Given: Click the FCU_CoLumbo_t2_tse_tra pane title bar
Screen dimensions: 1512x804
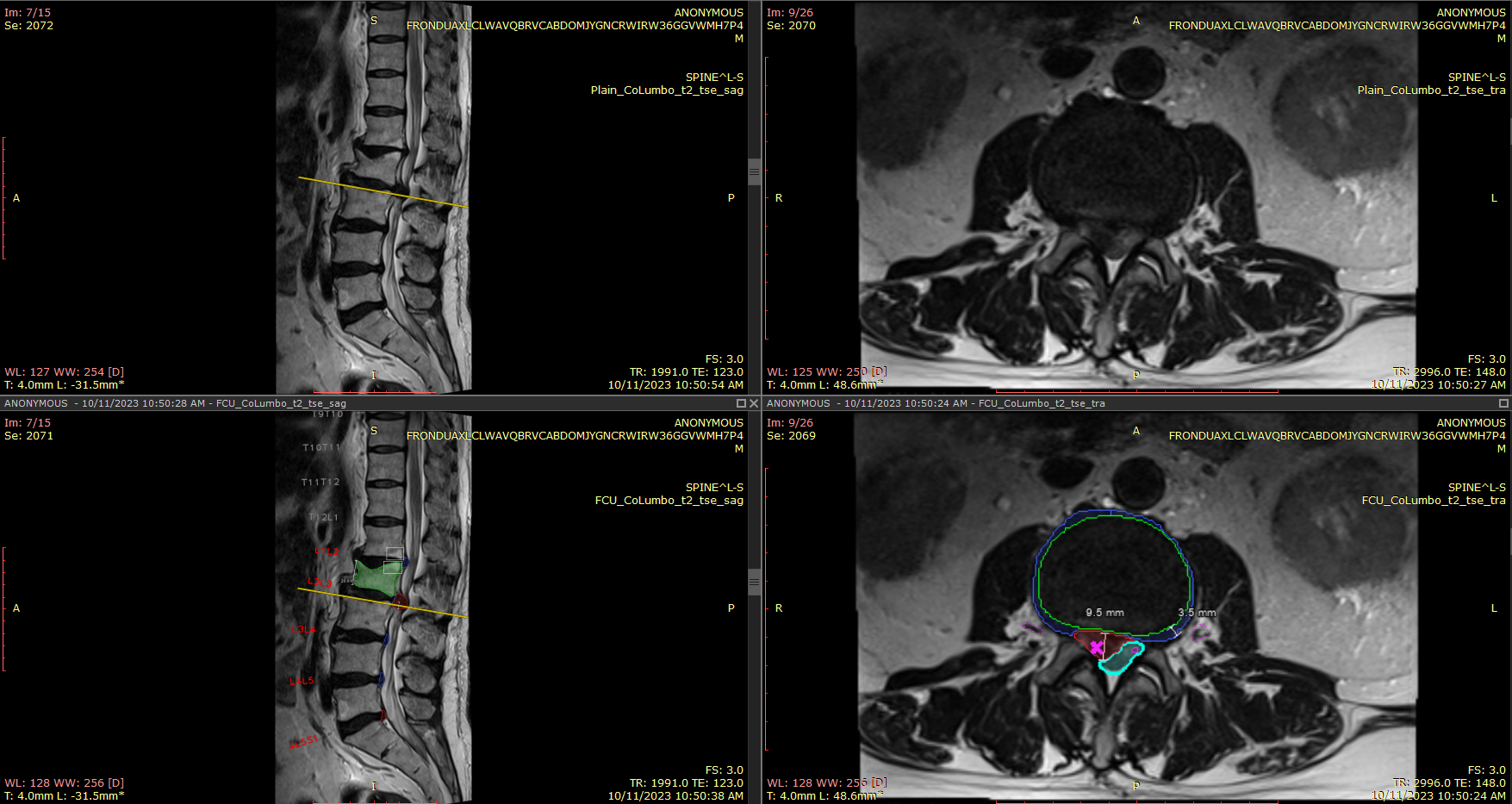Looking at the screenshot, I should 1137,403.
